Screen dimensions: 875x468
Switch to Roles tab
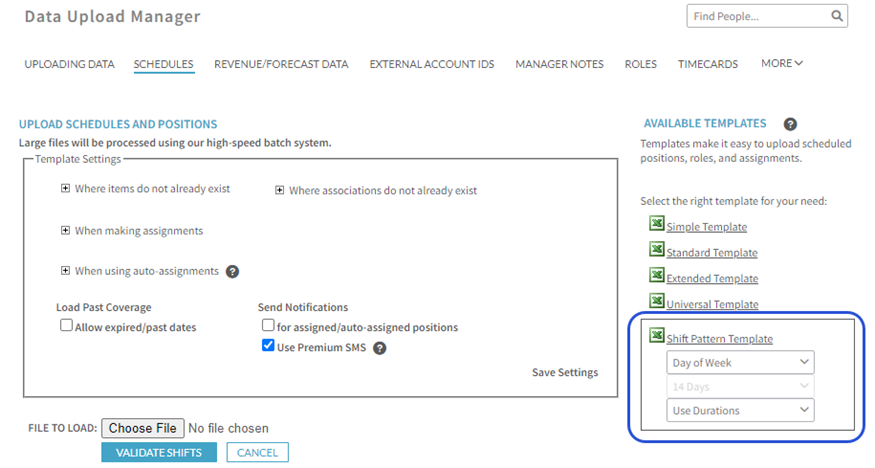click(641, 64)
